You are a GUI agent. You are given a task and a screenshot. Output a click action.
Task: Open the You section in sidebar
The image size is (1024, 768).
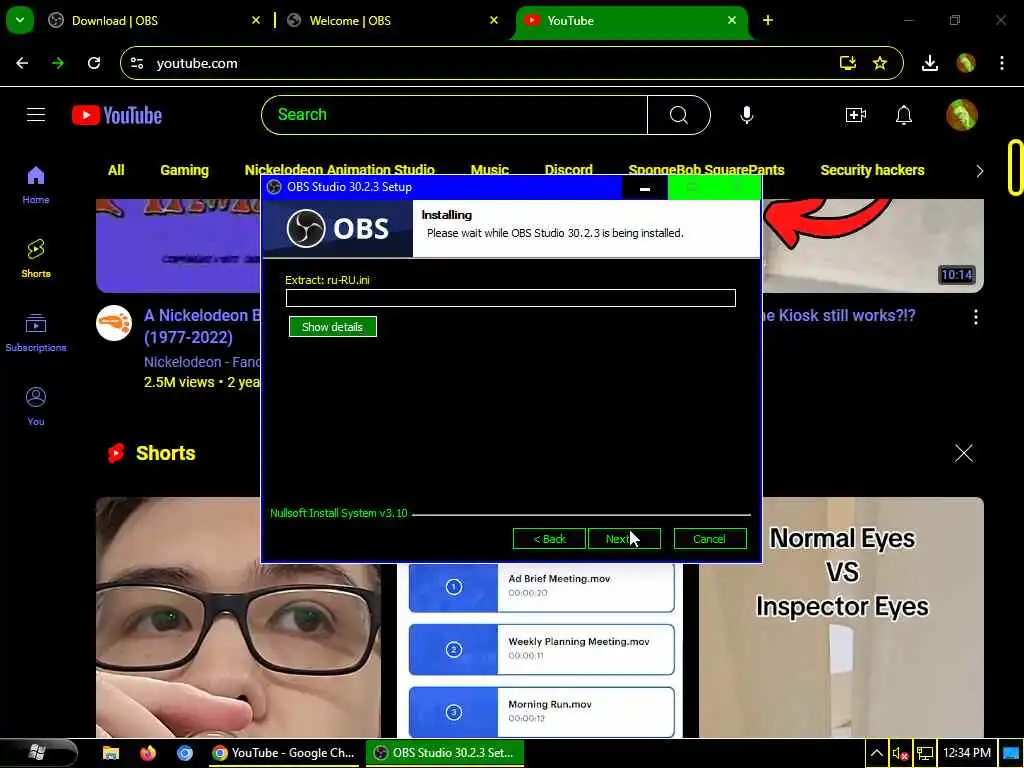(x=36, y=407)
